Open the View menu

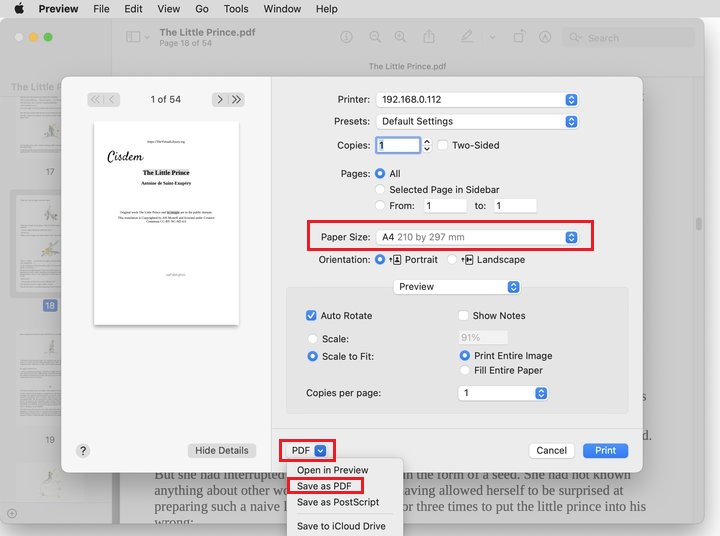[169, 9]
